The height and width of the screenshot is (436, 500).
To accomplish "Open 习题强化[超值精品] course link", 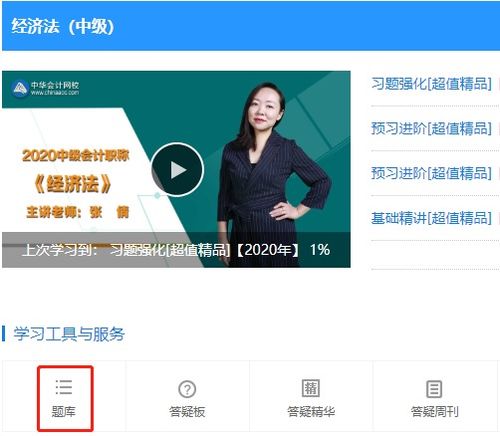I will pos(432,84).
